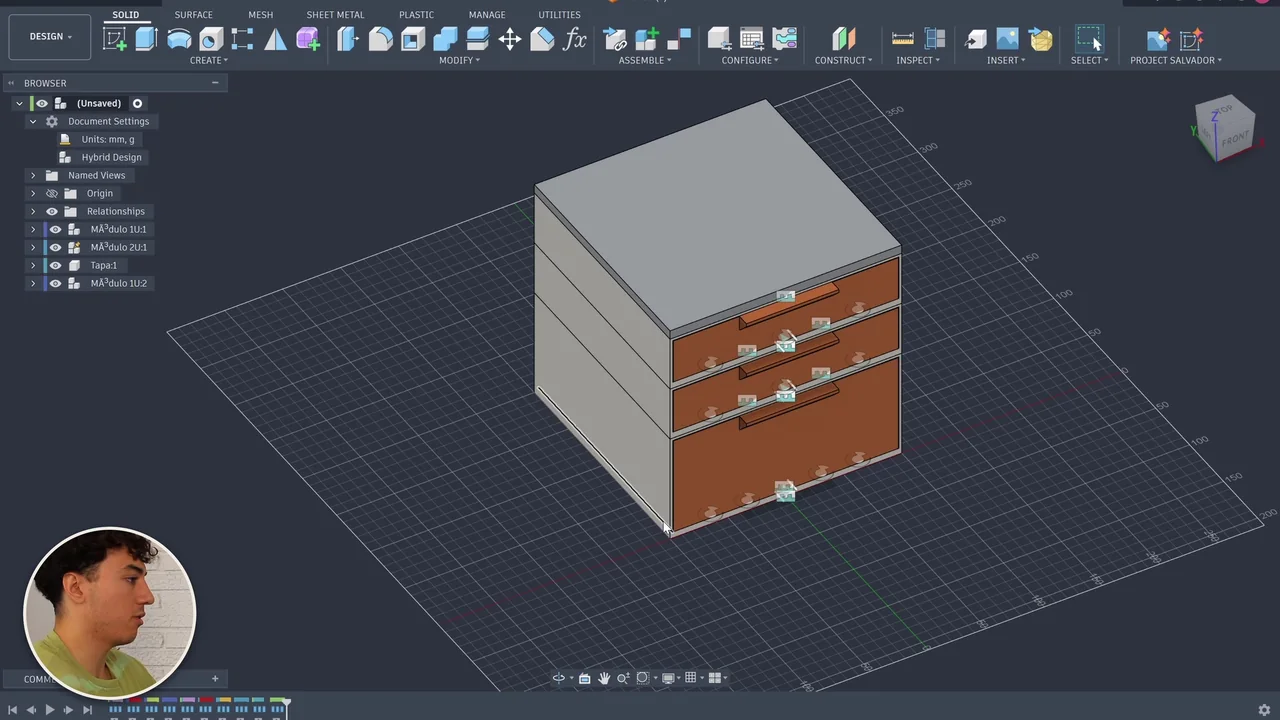Switch to the MESH tab
The height and width of the screenshot is (720, 1280).
[x=260, y=15]
